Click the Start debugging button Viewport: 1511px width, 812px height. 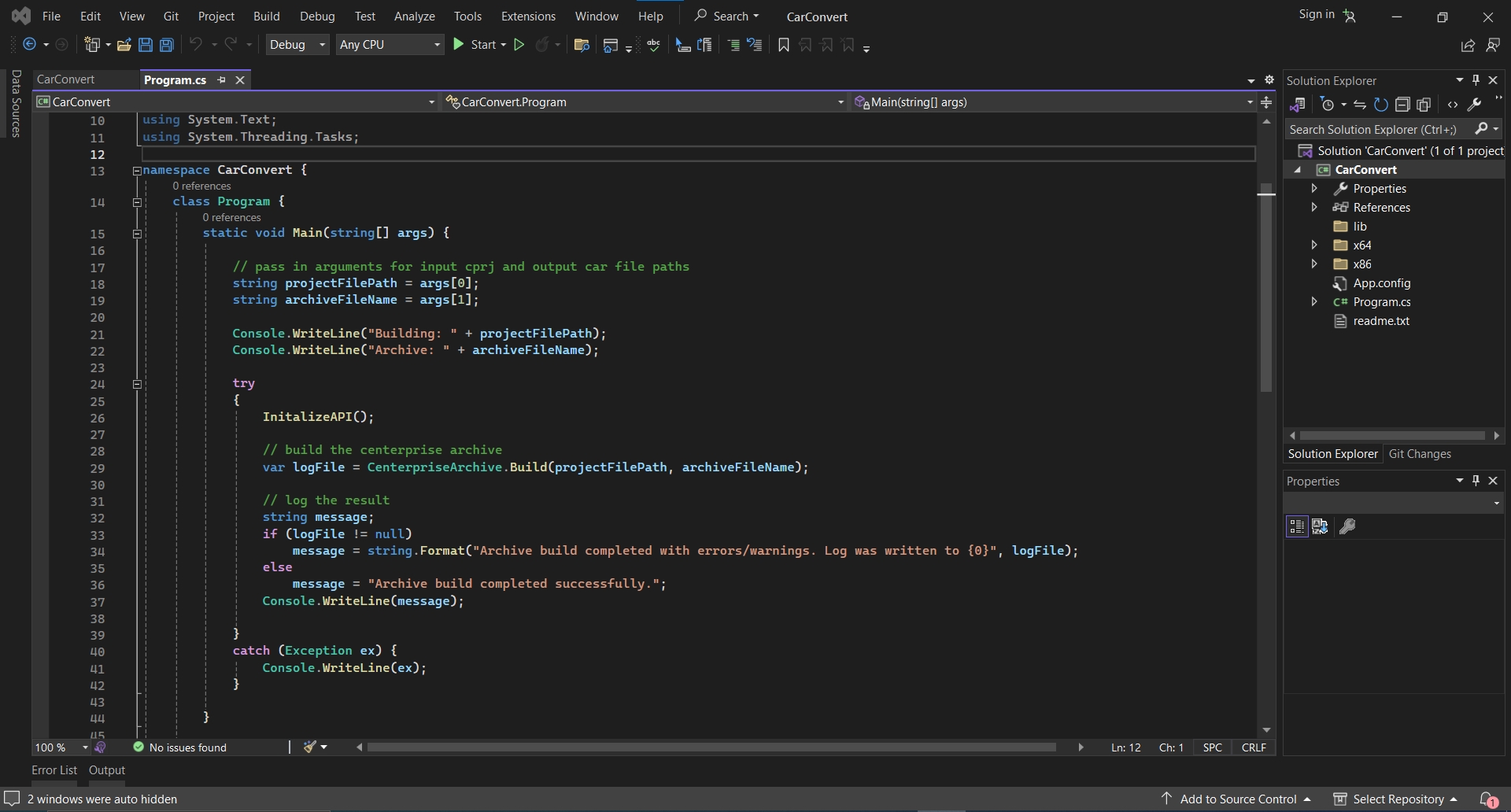(x=478, y=45)
